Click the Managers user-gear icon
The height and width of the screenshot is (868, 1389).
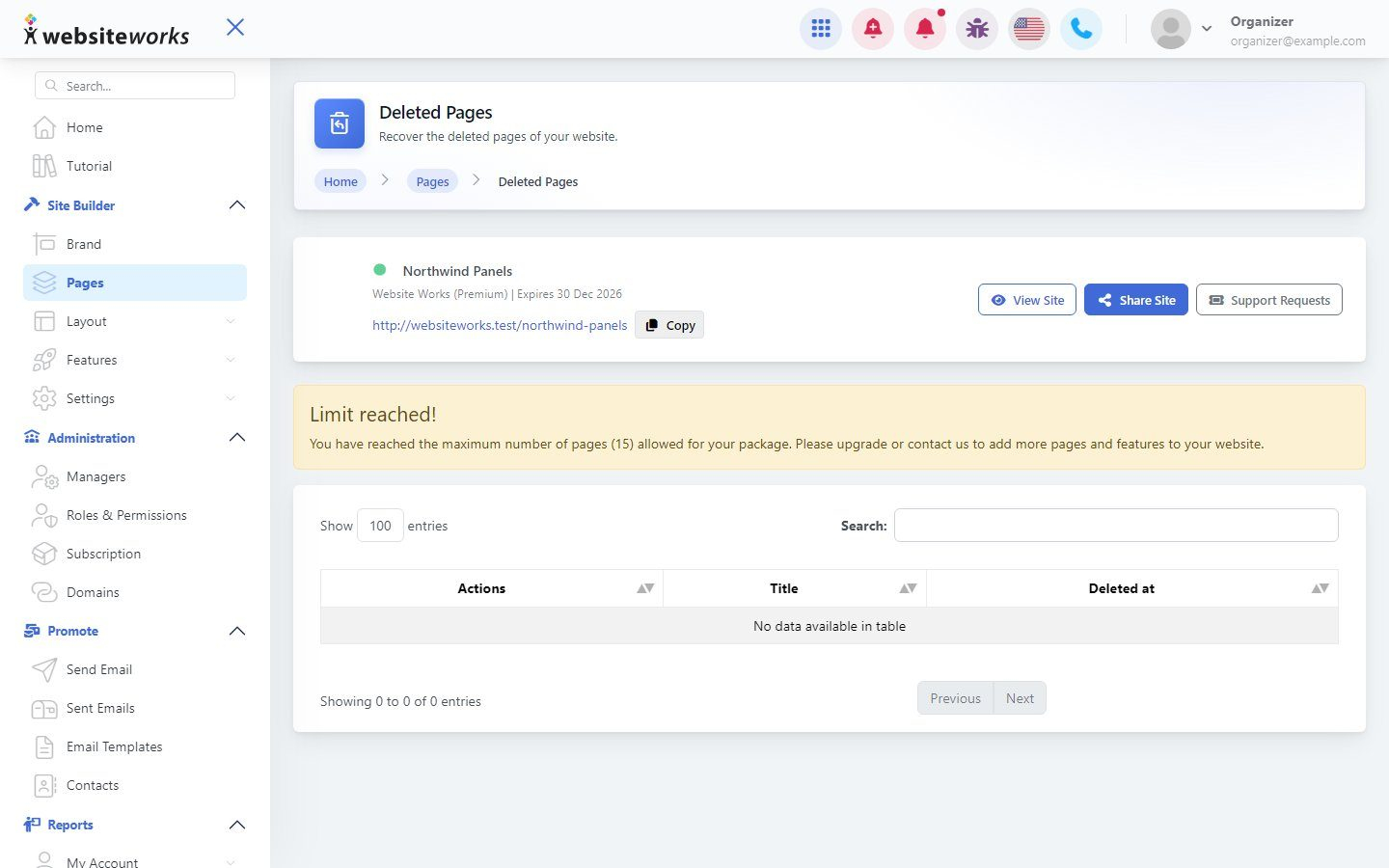pos(44,476)
